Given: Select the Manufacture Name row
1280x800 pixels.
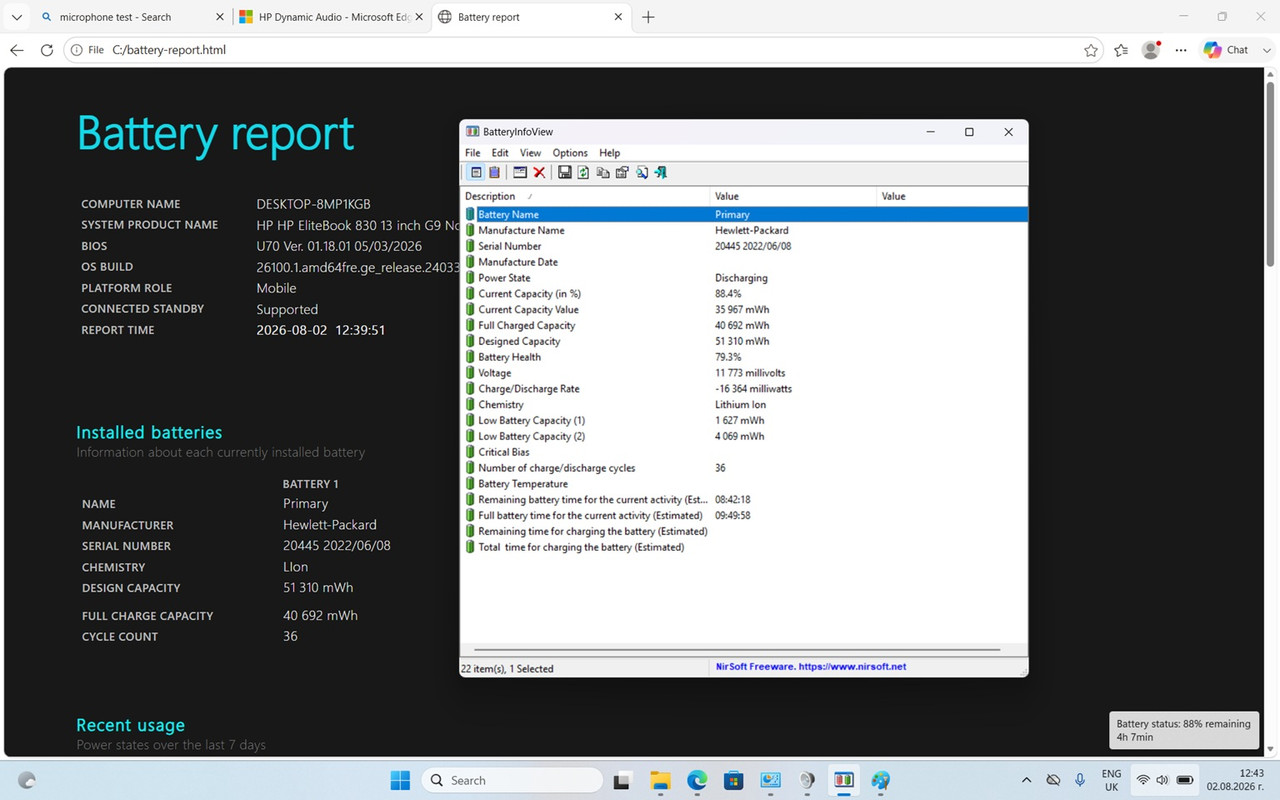Looking at the screenshot, I should (x=744, y=230).
